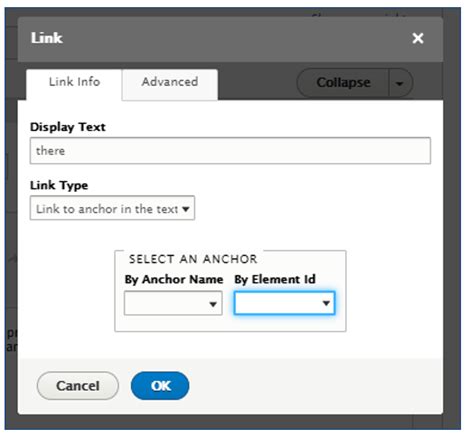This screenshot has width=474, height=437.
Task: Switch to the Link Info tab
Action: (x=74, y=84)
